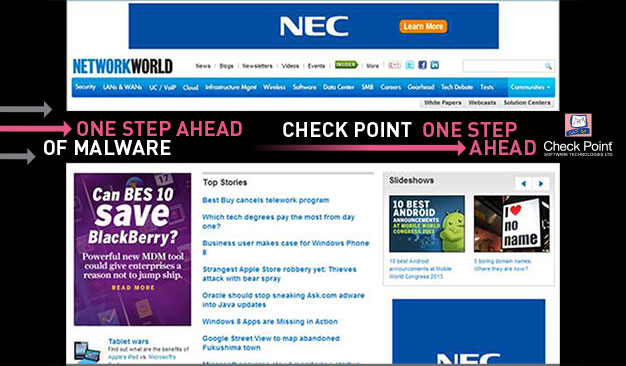Select the Security nav tab
The width and height of the screenshot is (626, 366).
point(85,87)
